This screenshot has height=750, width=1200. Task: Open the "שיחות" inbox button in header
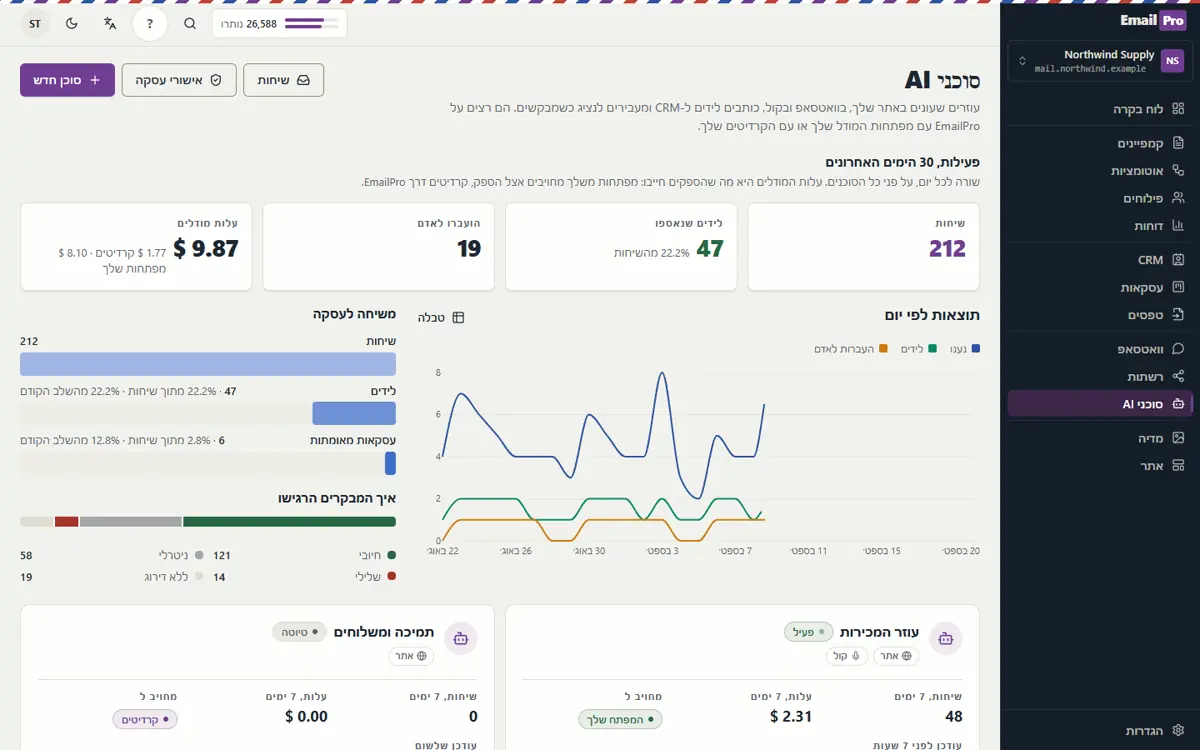(284, 80)
